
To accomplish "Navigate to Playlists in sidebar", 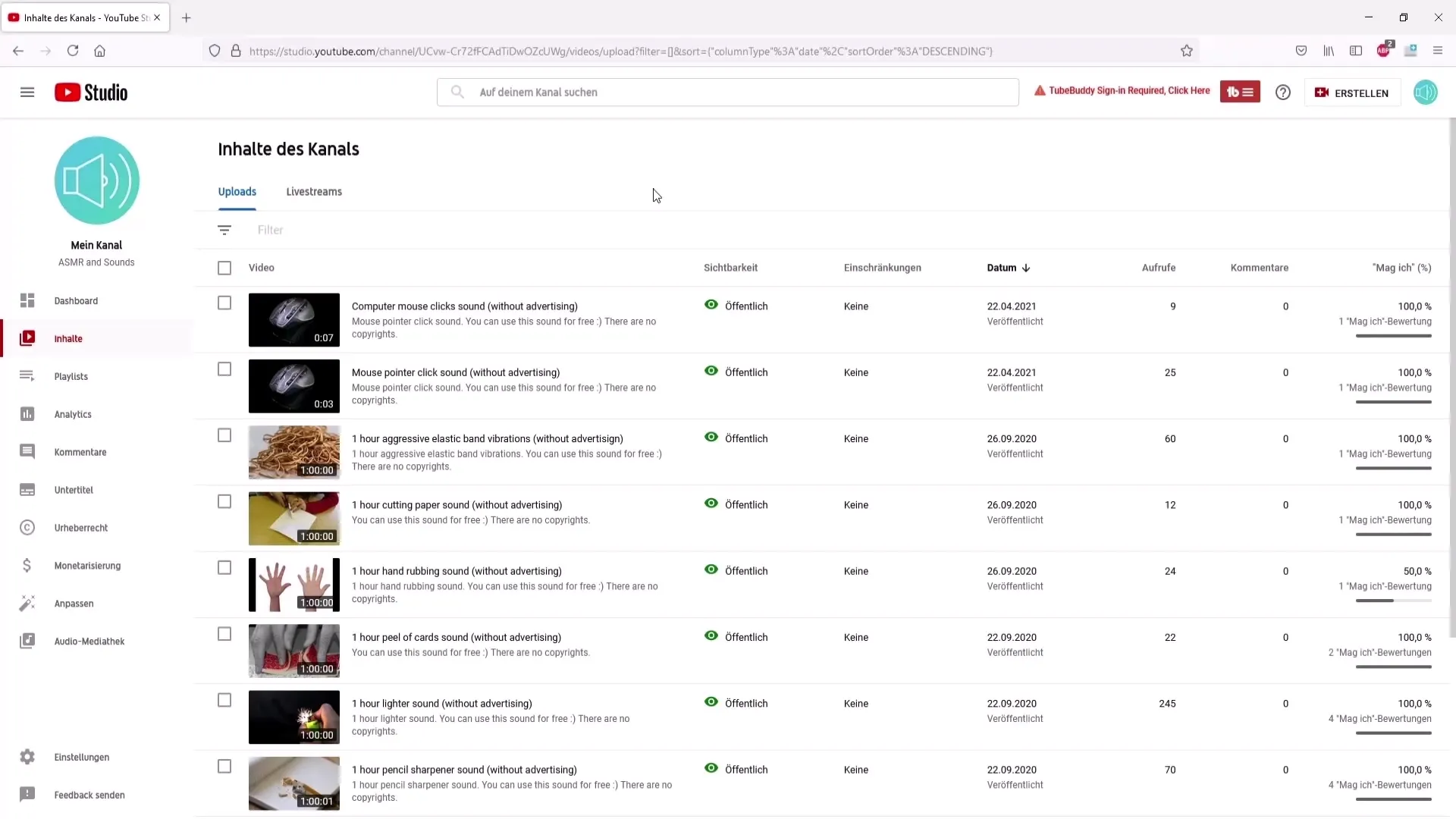I will point(71,376).
